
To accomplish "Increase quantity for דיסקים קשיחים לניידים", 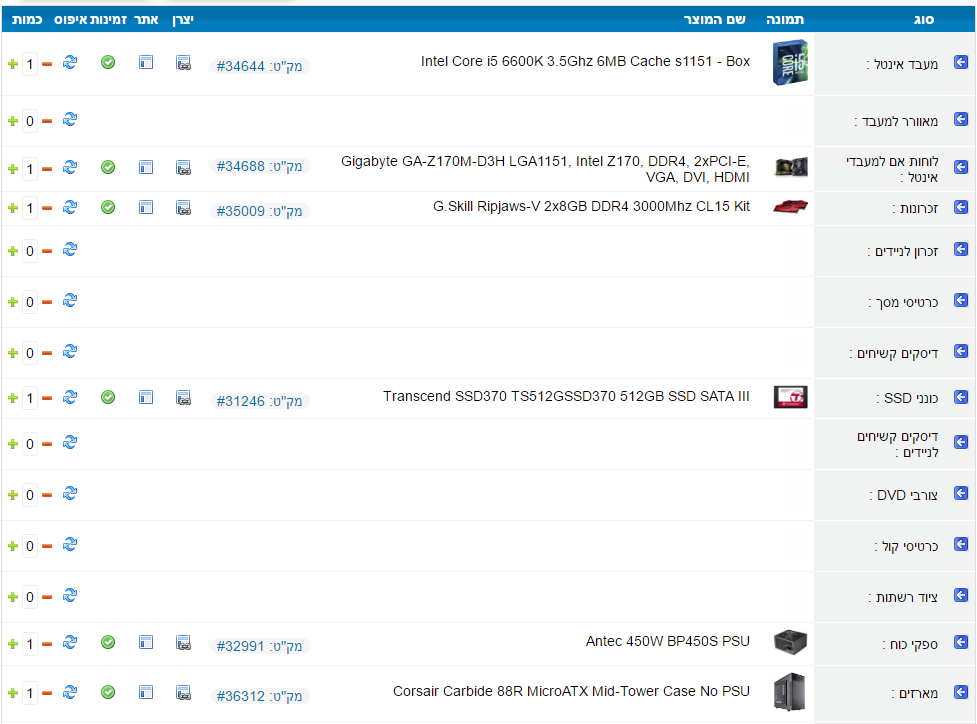I will [x=12, y=444].
